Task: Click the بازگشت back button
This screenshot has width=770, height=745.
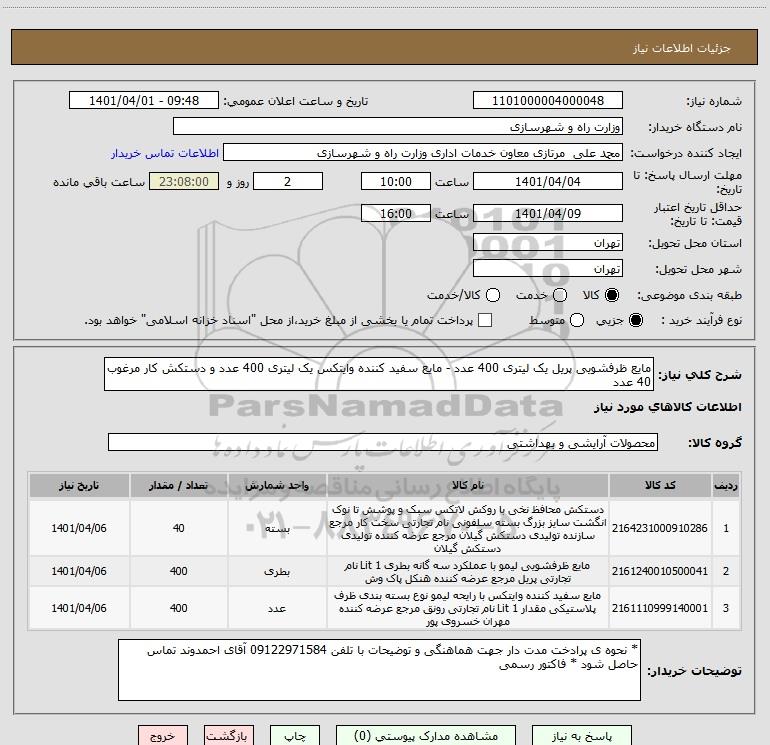Action: click(x=229, y=736)
